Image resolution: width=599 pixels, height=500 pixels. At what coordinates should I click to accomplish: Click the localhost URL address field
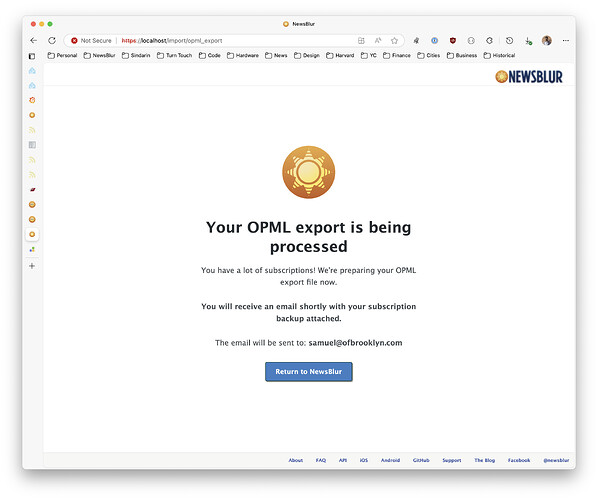(x=237, y=40)
